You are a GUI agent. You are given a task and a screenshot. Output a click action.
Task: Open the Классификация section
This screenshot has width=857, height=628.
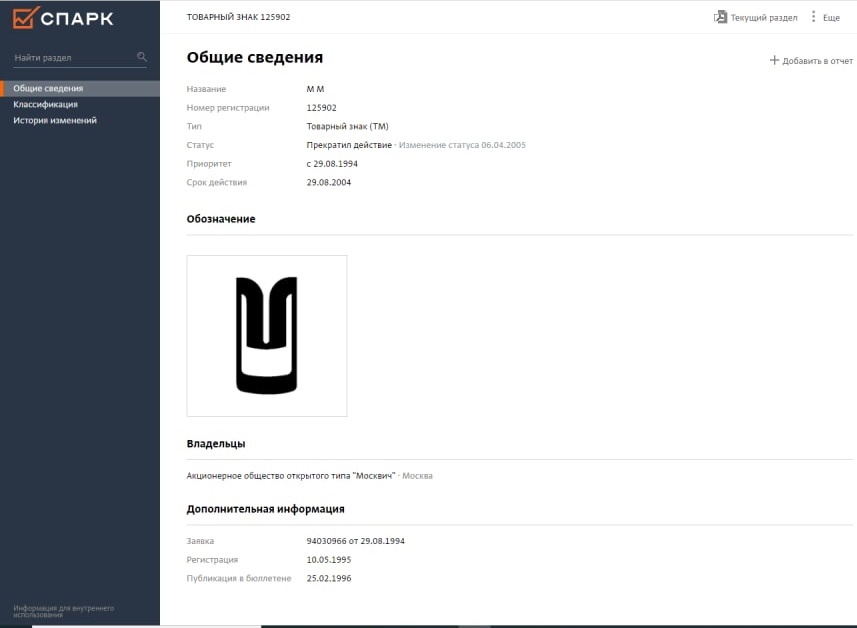45,104
